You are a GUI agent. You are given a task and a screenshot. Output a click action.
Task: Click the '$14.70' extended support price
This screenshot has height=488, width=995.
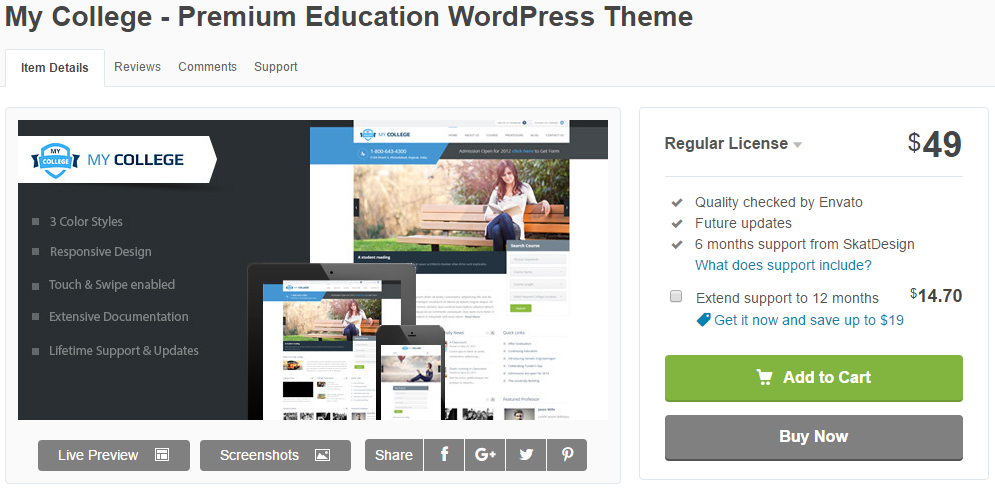click(x=936, y=295)
